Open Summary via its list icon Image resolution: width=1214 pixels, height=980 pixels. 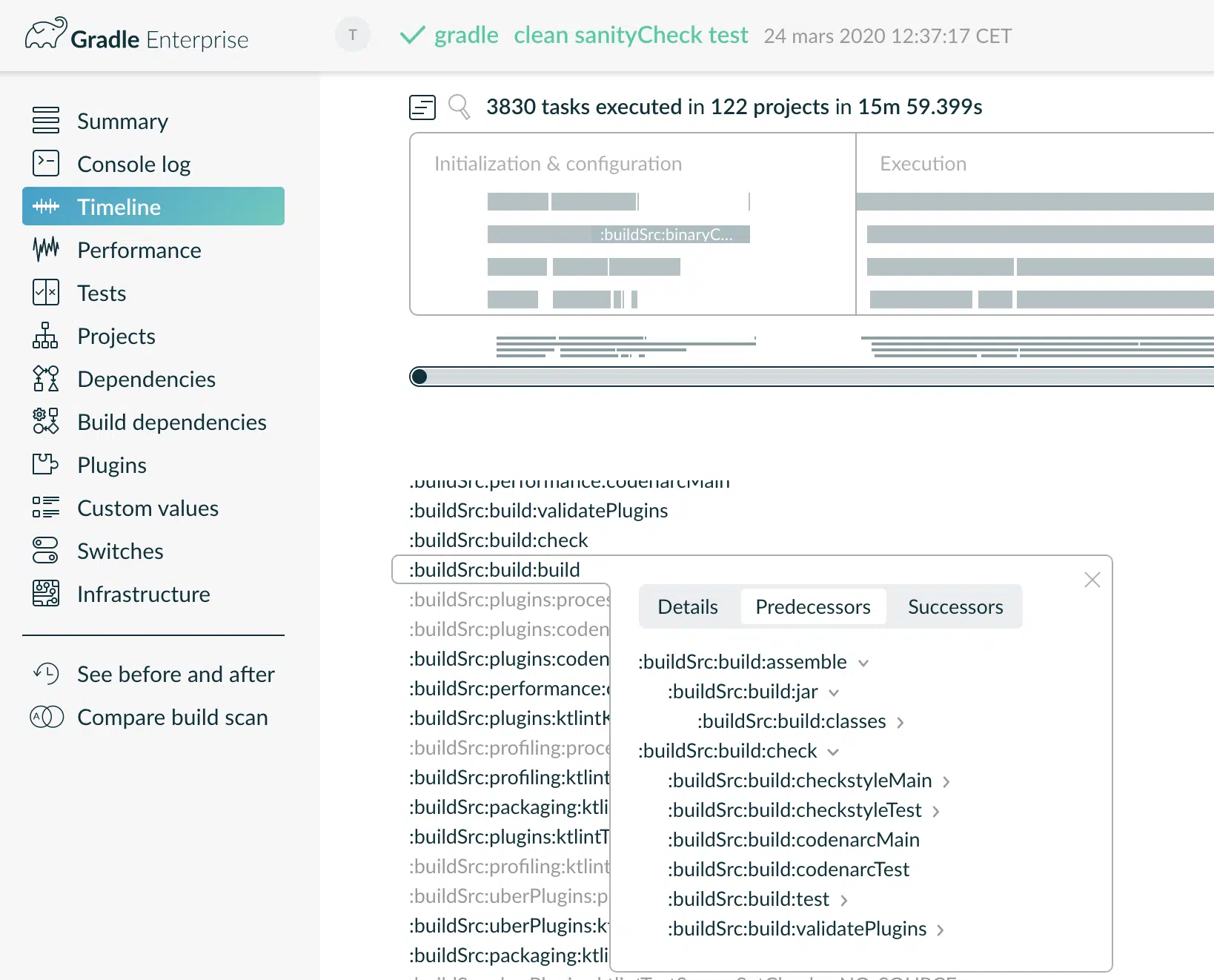46,120
